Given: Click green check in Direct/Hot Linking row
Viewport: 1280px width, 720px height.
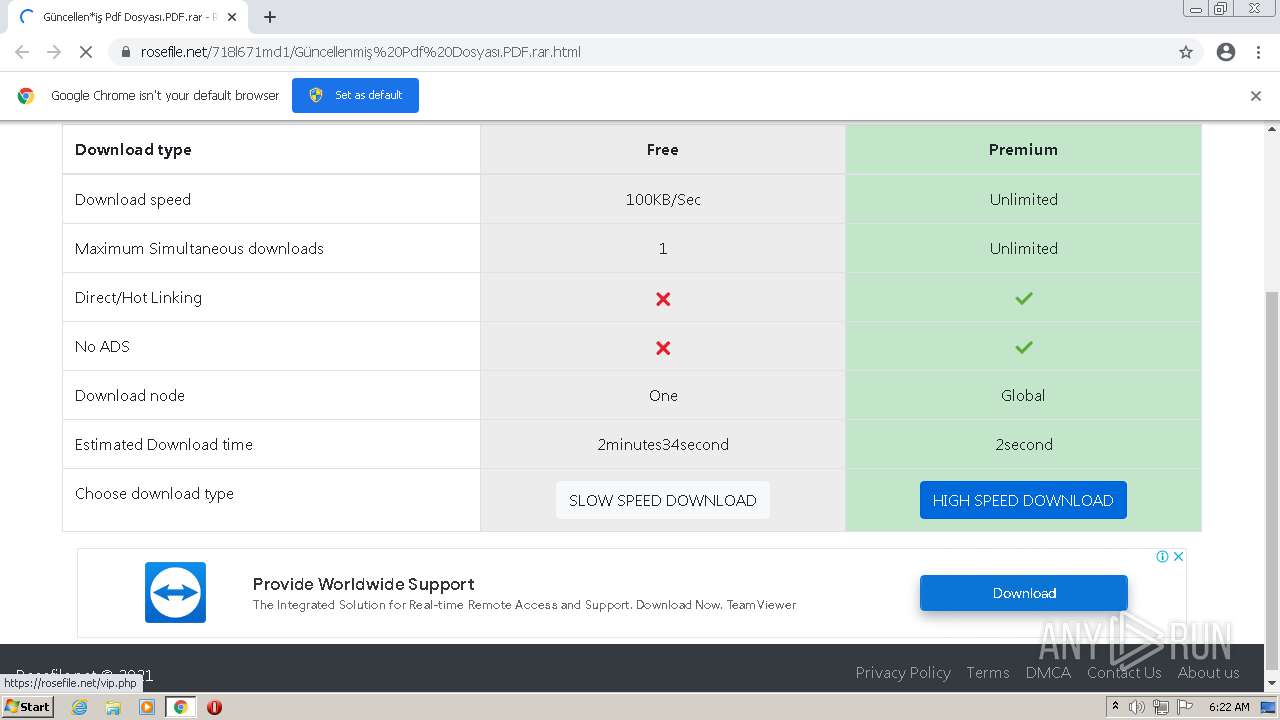Looking at the screenshot, I should (1023, 298).
